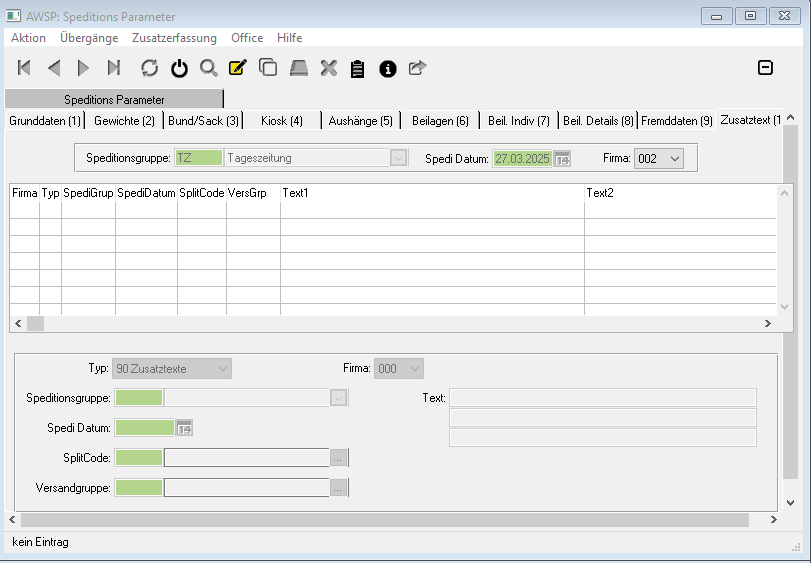Delete using the X toolbar icon
The height and width of the screenshot is (563, 811).
(328, 68)
